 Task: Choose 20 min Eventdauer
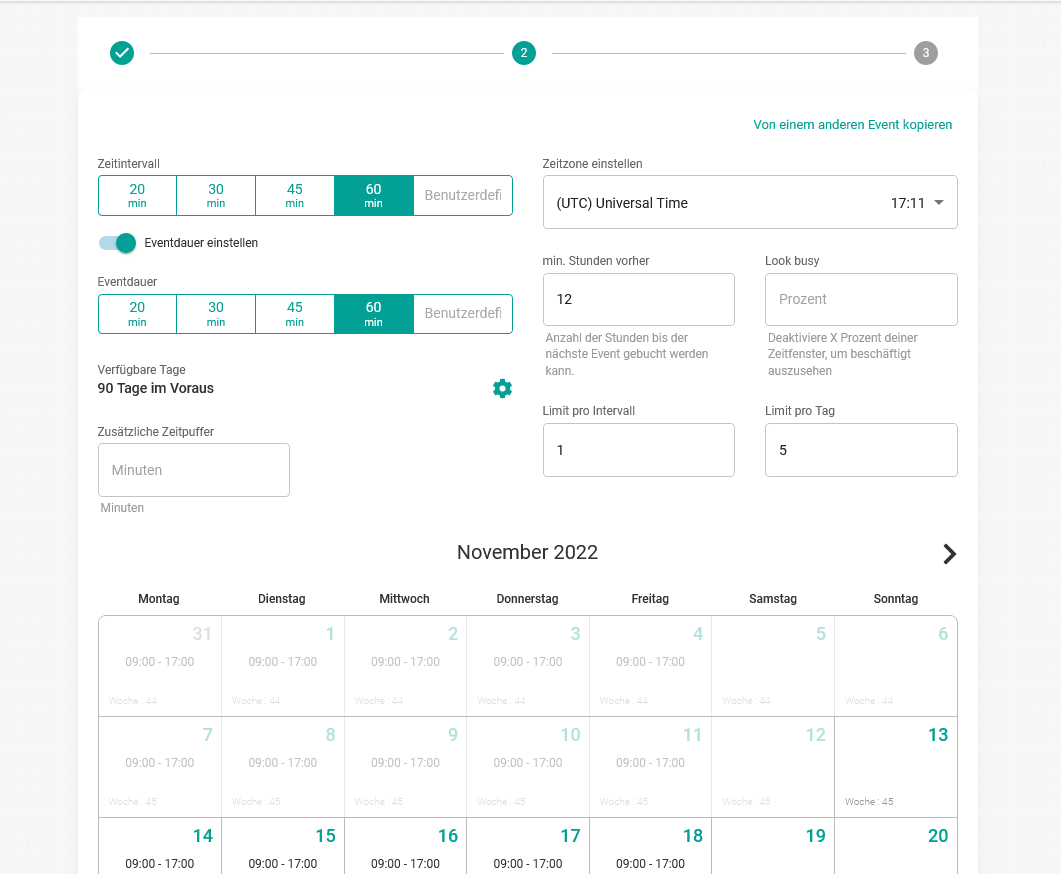[137, 314]
